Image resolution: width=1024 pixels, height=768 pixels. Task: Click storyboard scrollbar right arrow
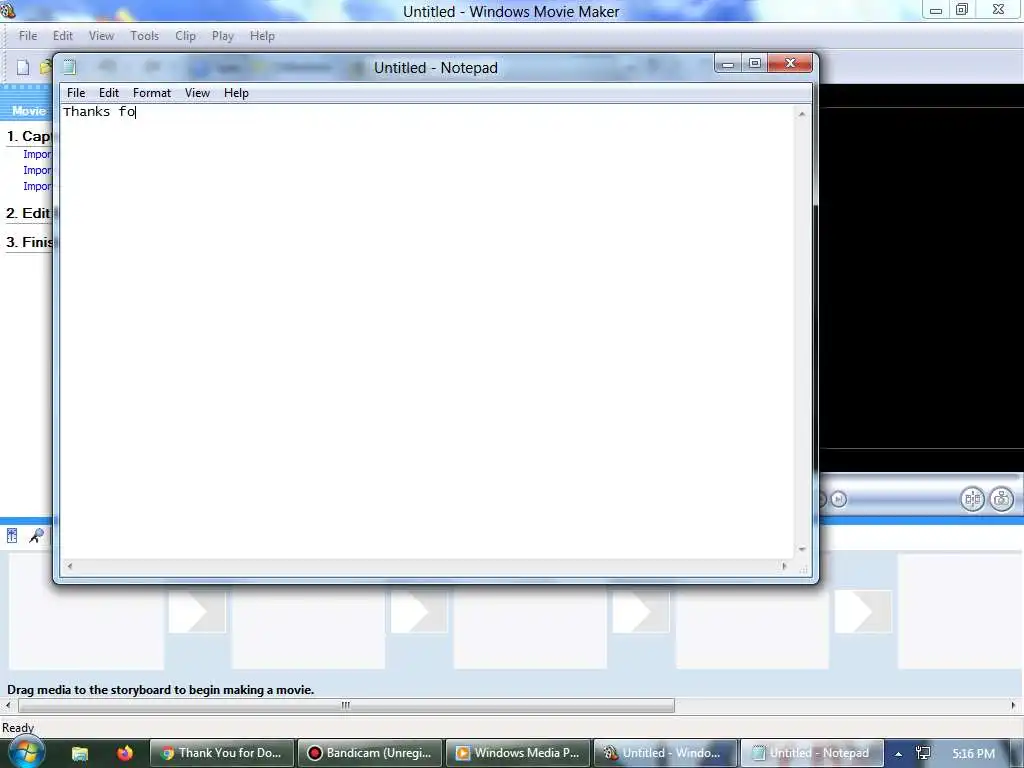coord(1013,705)
